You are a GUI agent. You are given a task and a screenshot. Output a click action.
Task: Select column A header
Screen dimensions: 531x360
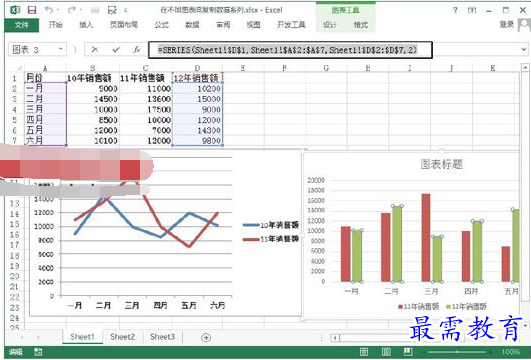(x=45, y=68)
